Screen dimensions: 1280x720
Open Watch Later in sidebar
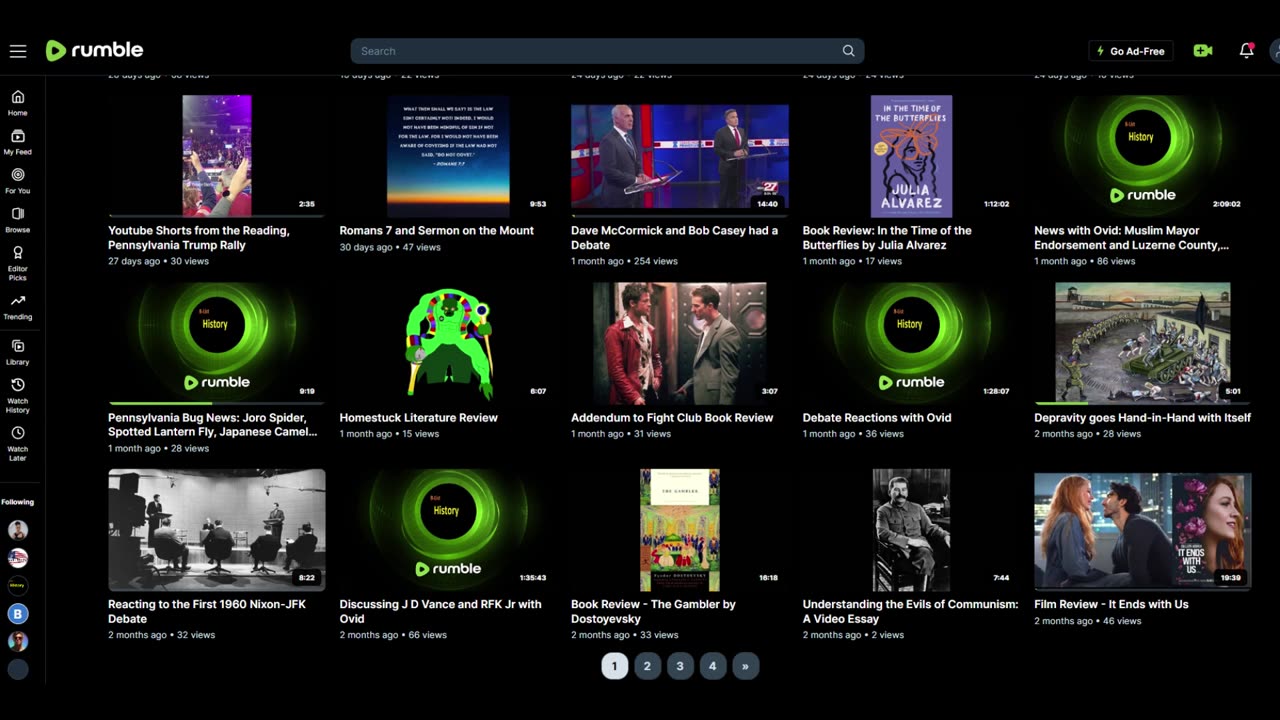tap(18, 443)
